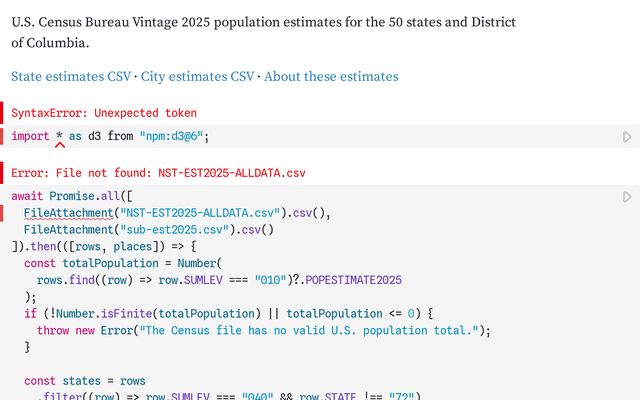Click the 'await Promise.all([' line
Image resolution: width=640 pixels, height=400 pixels.
(x=72, y=196)
